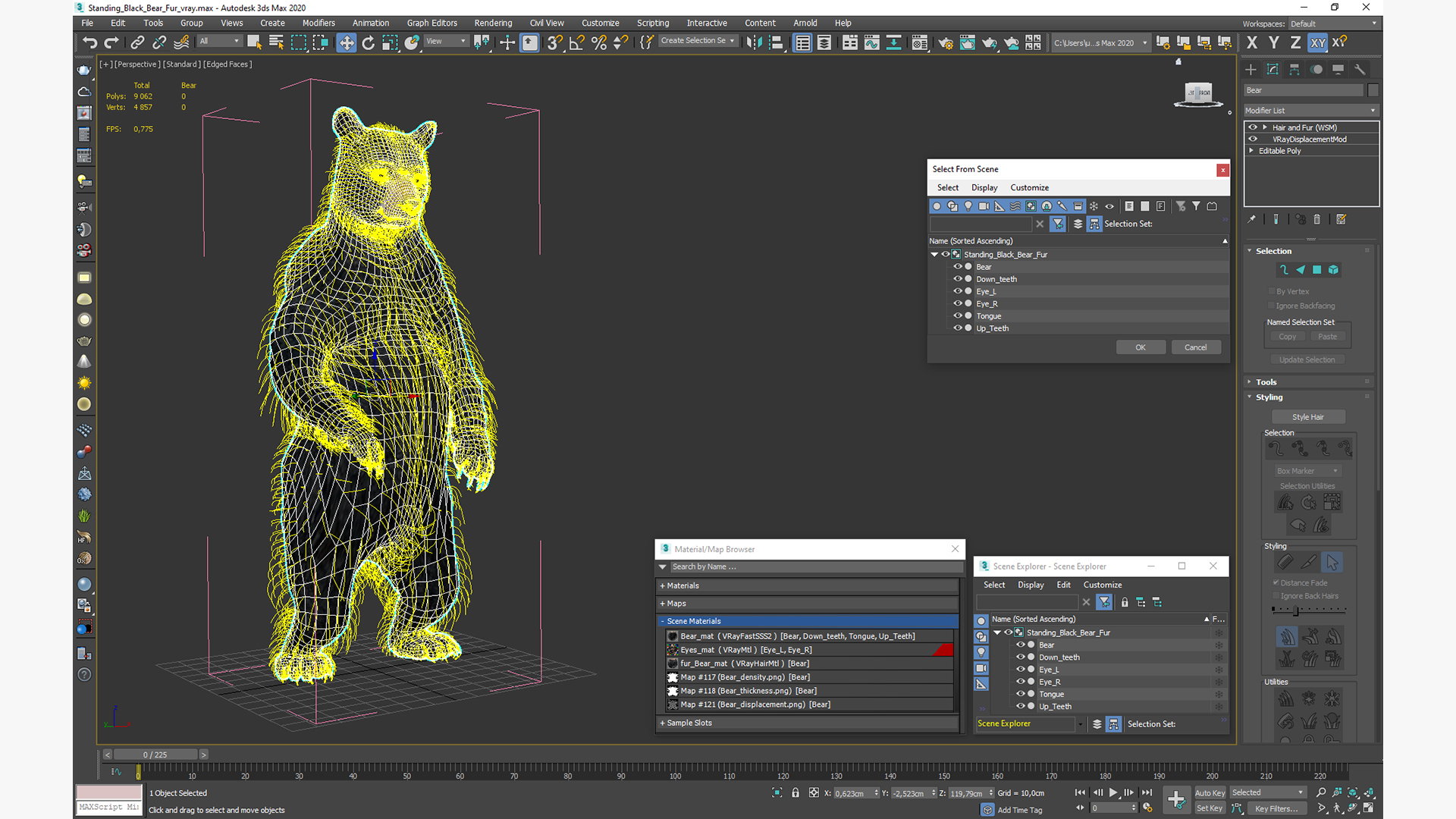The height and width of the screenshot is (819, 1456).
Task: Constrain to X axis button
Action: tap(1252, 42)
